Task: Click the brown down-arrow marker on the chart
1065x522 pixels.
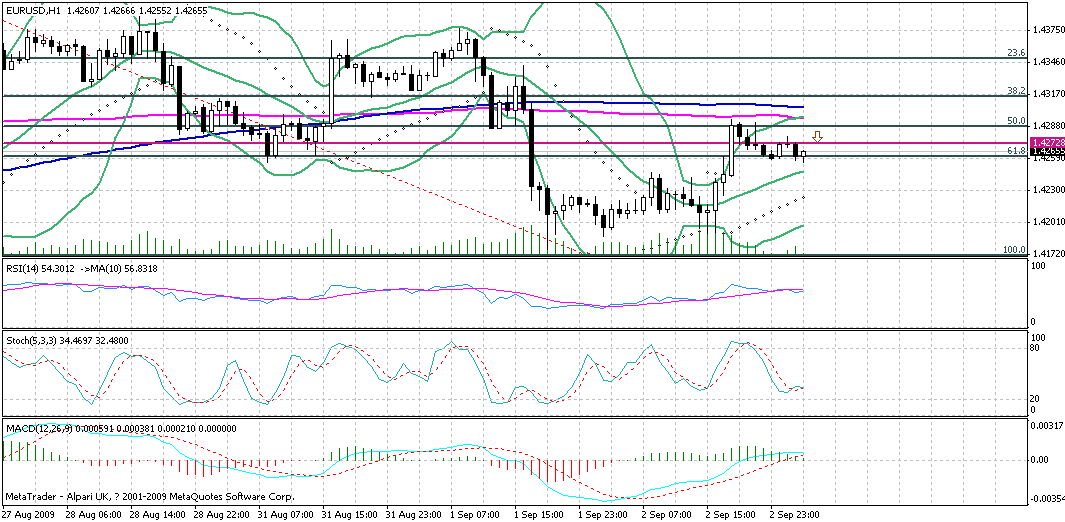Action: click(818, 137)
